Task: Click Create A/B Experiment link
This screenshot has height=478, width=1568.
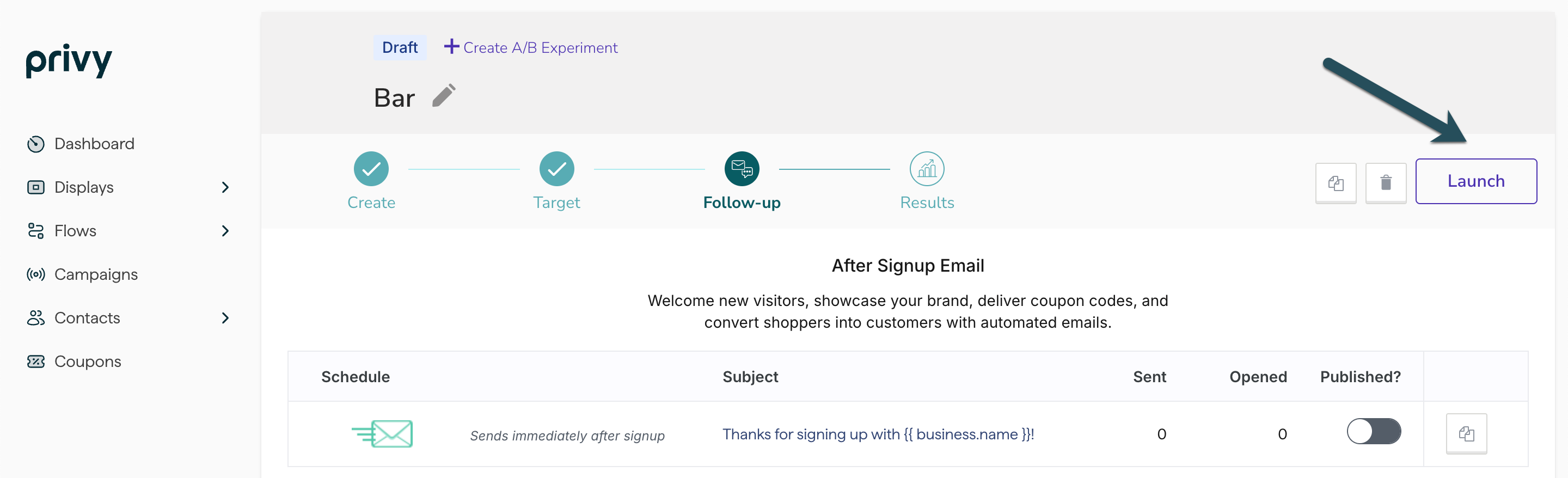Action: [x=531, y=47]
